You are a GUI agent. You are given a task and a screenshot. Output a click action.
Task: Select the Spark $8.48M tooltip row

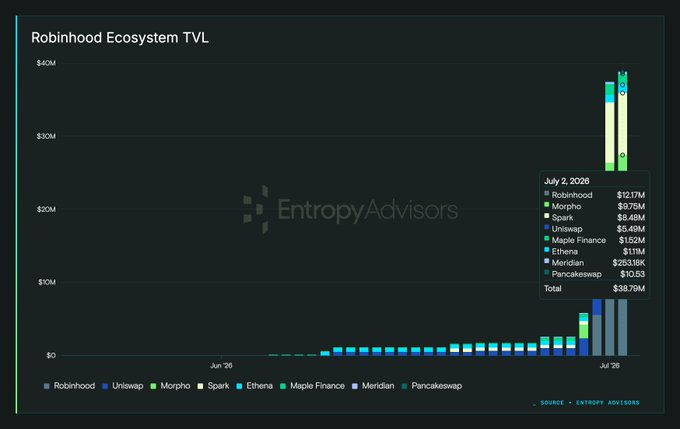[594, 217]
